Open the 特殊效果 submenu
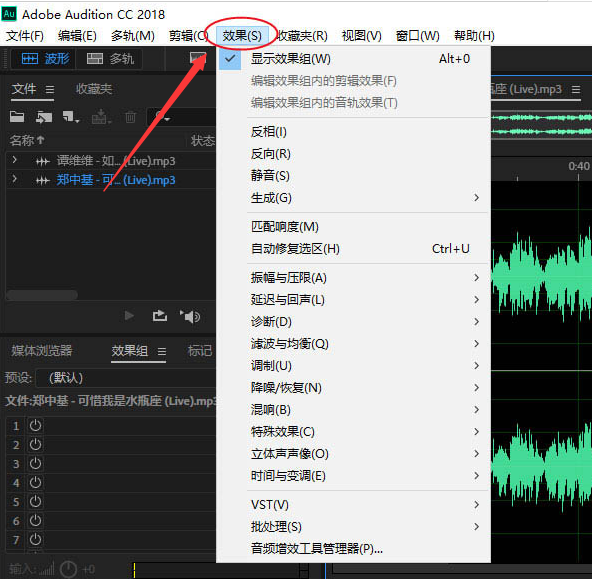Screen dimensions: 592x579 tap(354, 431)
